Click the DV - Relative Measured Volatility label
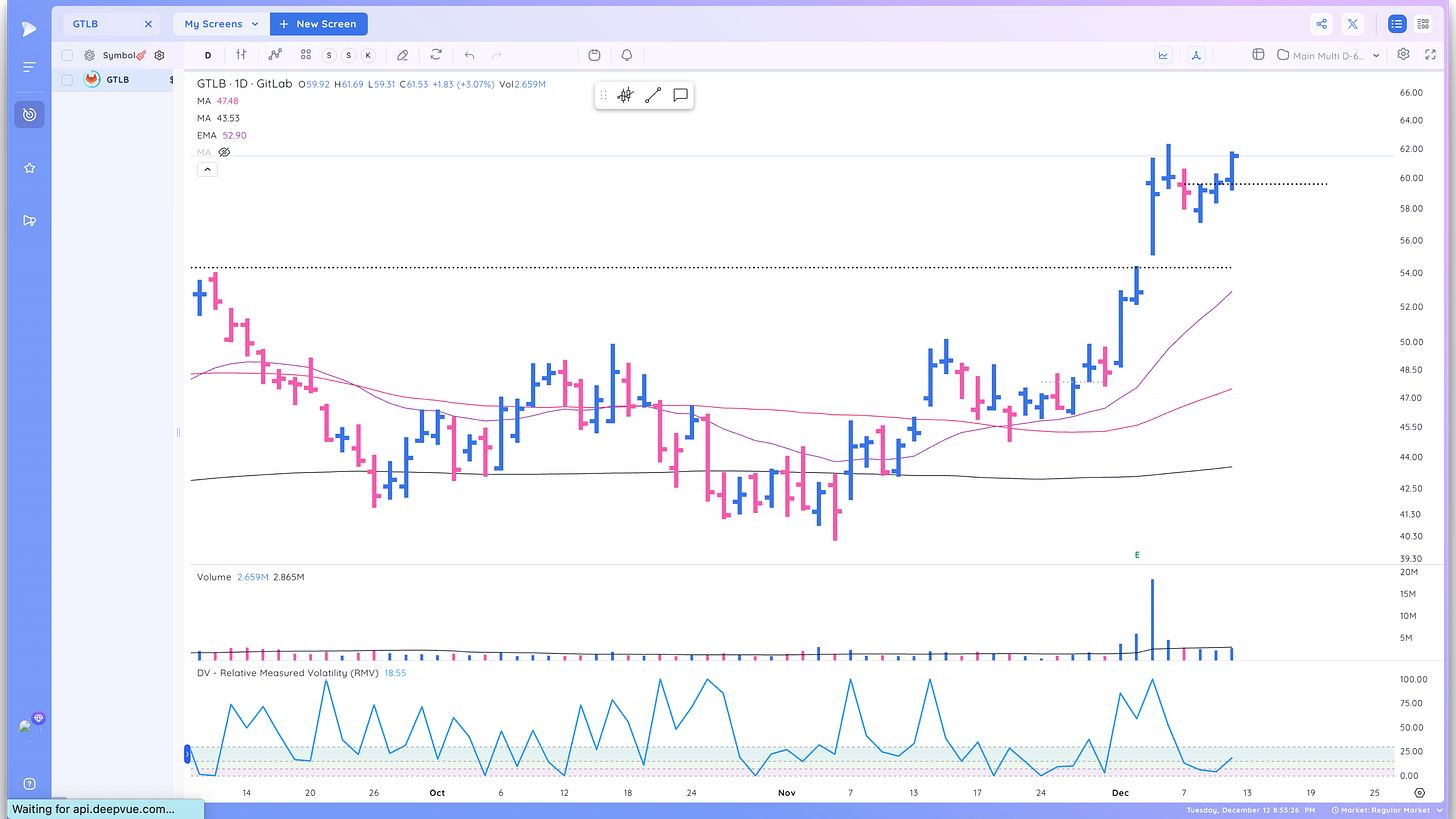Image resolution: width=1456 pixels, height=819 pixels. [287, 673]
